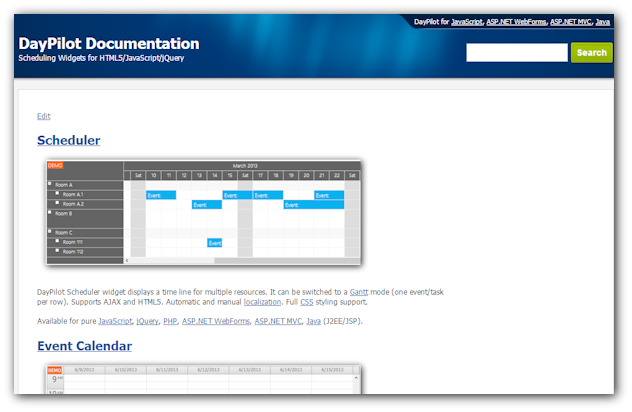Follow the localization link in the description

click(x=262, y=302)
